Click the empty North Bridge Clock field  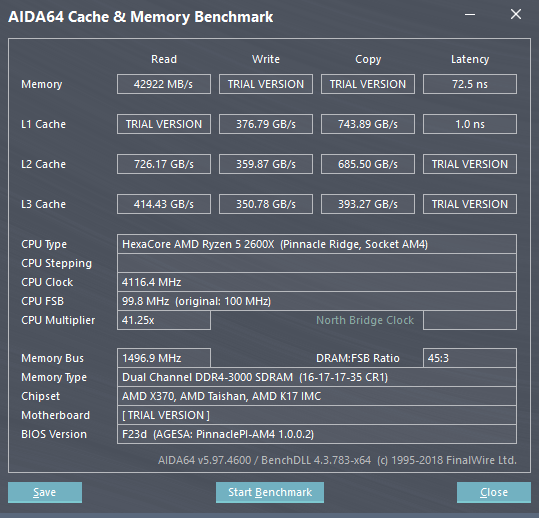tap(470, 320)
